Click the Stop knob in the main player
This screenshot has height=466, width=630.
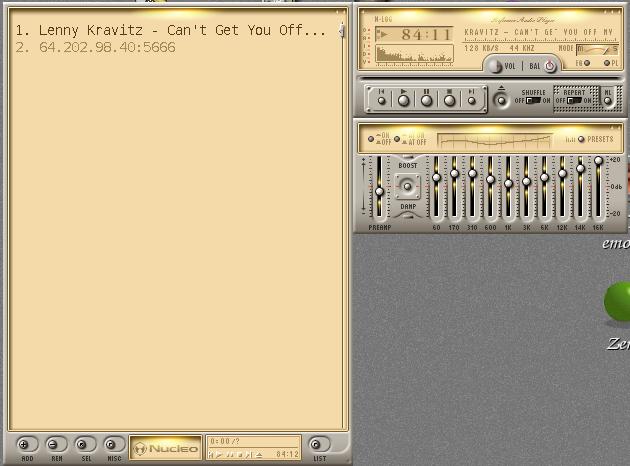pyautogui.click(x=450, y=101)
